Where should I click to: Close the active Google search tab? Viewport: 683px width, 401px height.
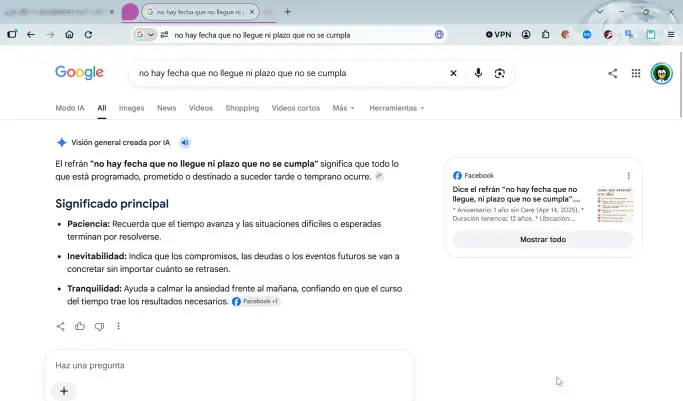click(x=252, y=12)
